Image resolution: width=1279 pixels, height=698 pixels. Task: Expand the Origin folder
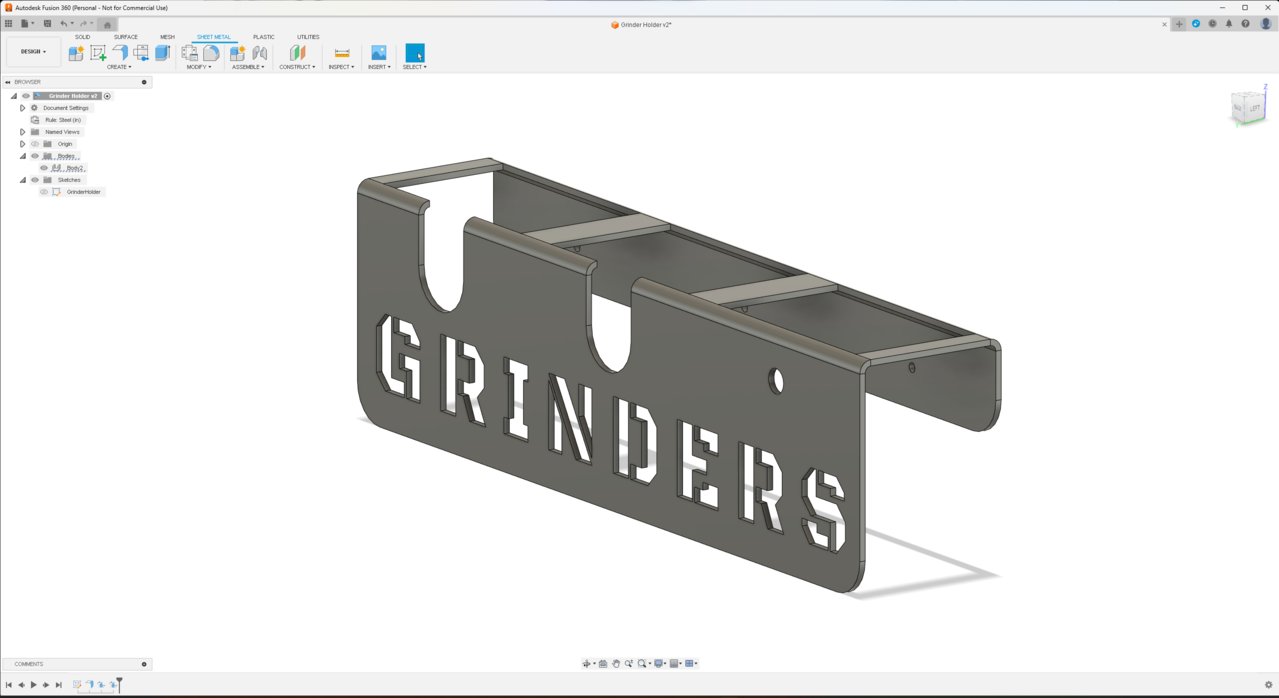tap(23, 144)
